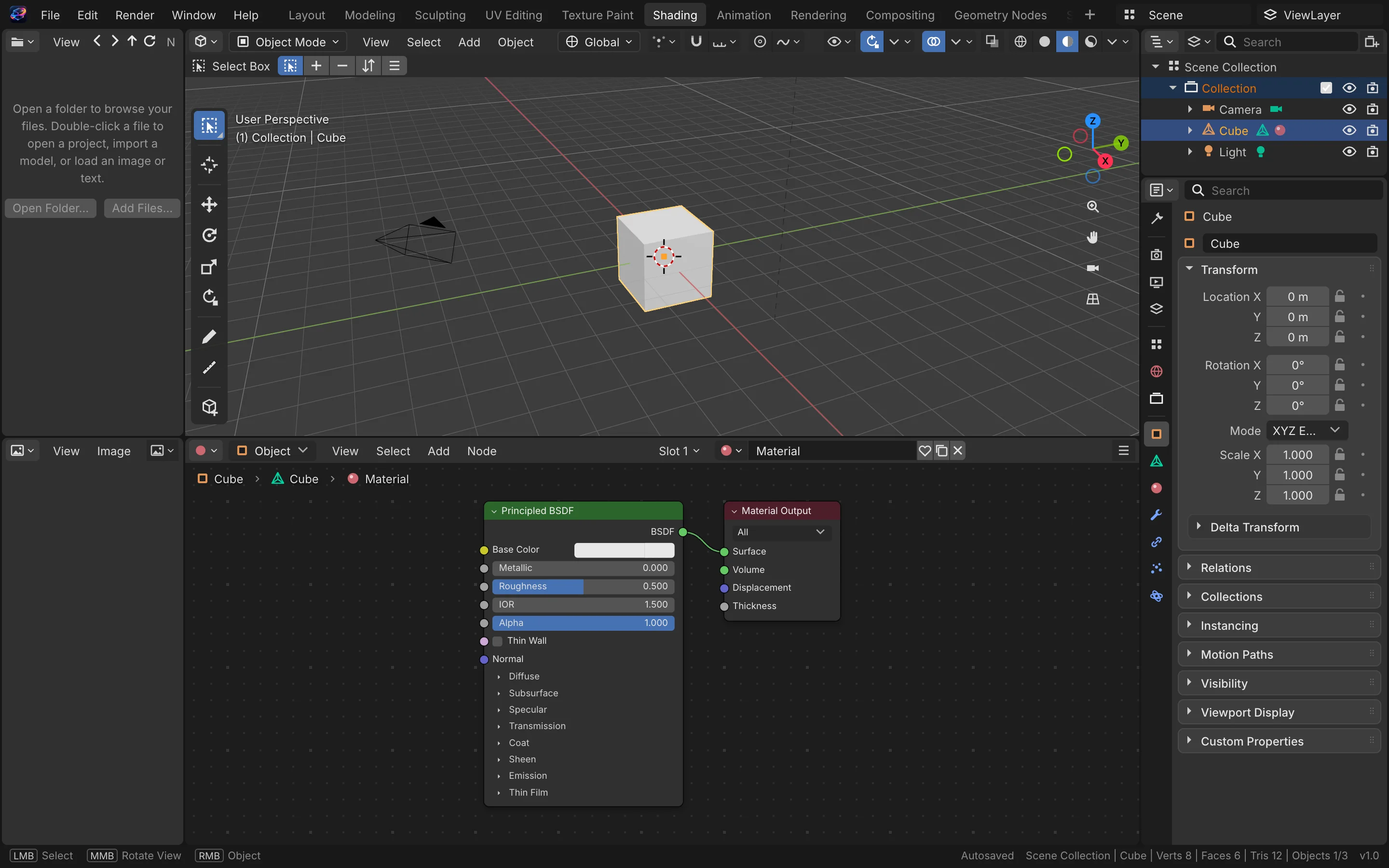Click the pan view hand icon
The height and width of the screenshot is (868, 1389).
(x=1093, y=237)
